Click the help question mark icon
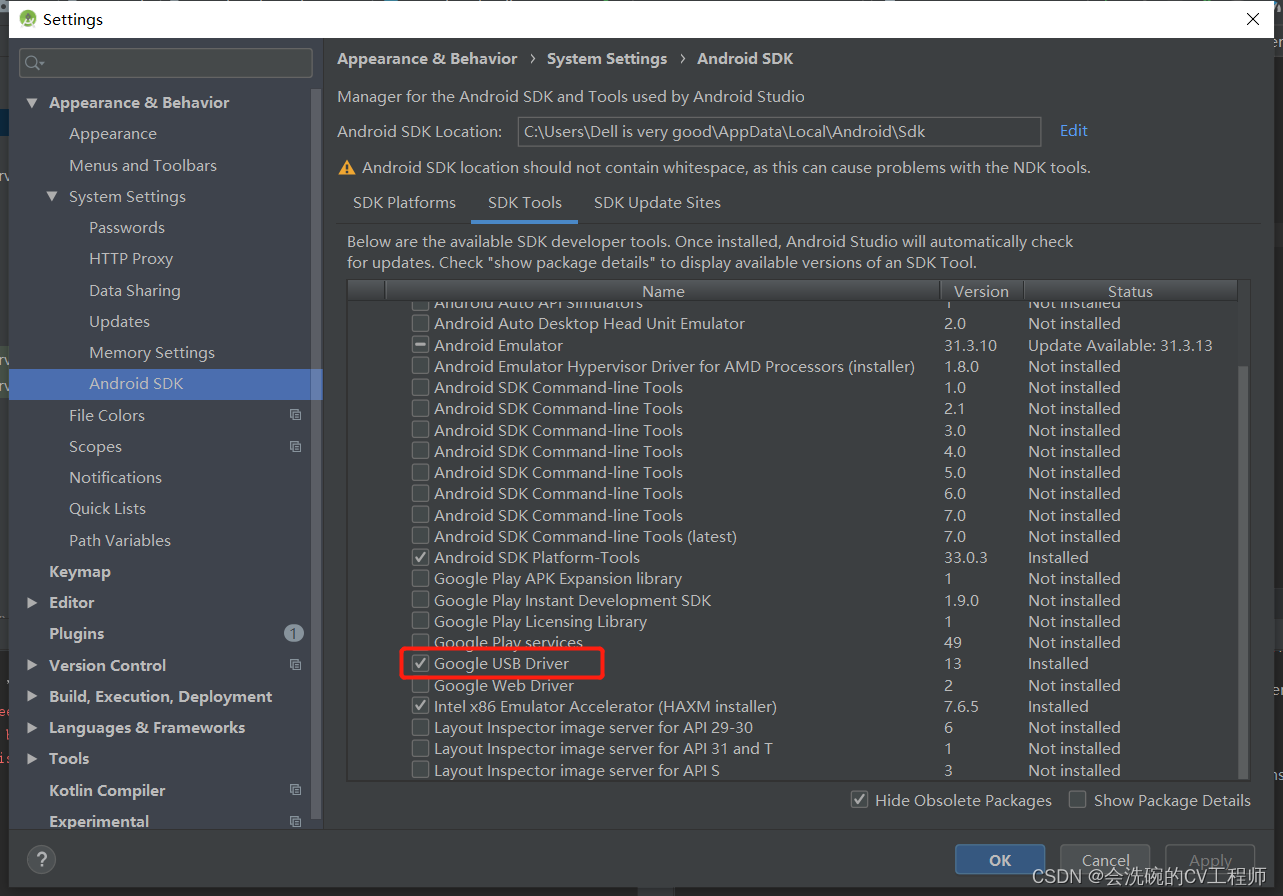The width and height of the screenshot is (1283, 896). 41,859
